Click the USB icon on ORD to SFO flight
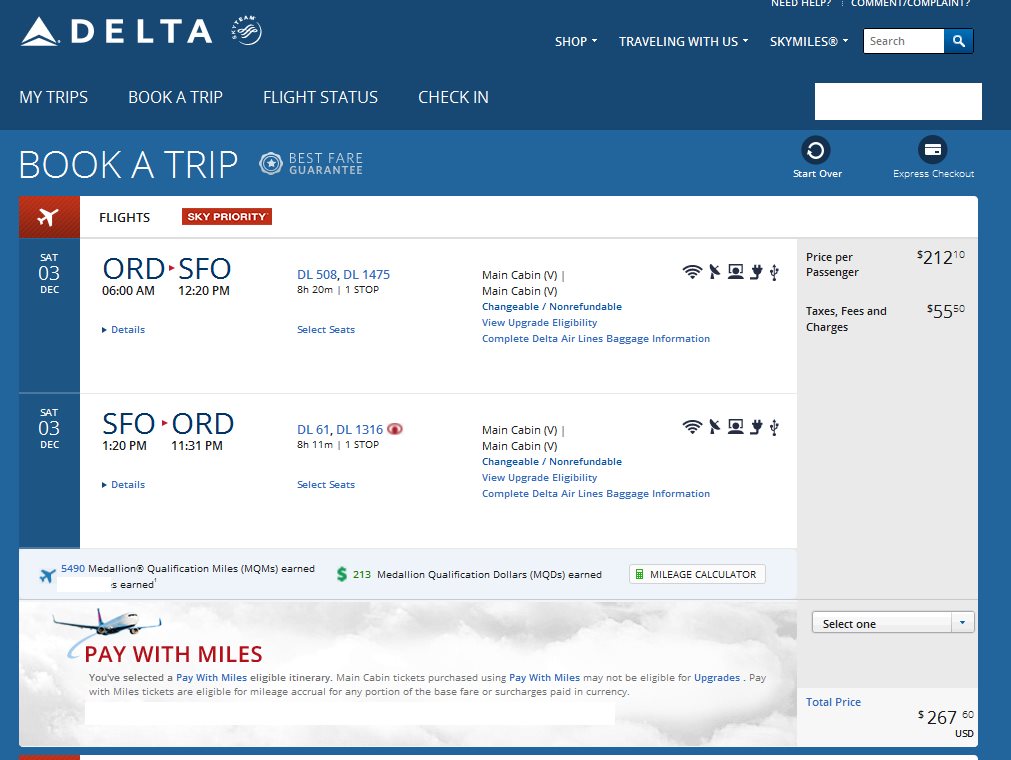This screenshot has width=1011, height=760. 774,271
